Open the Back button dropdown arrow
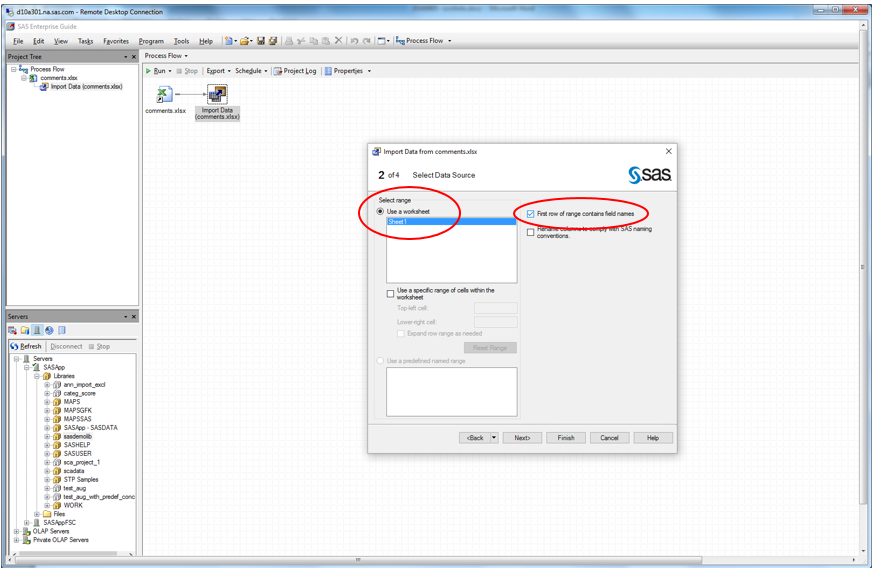 point(494,438)
